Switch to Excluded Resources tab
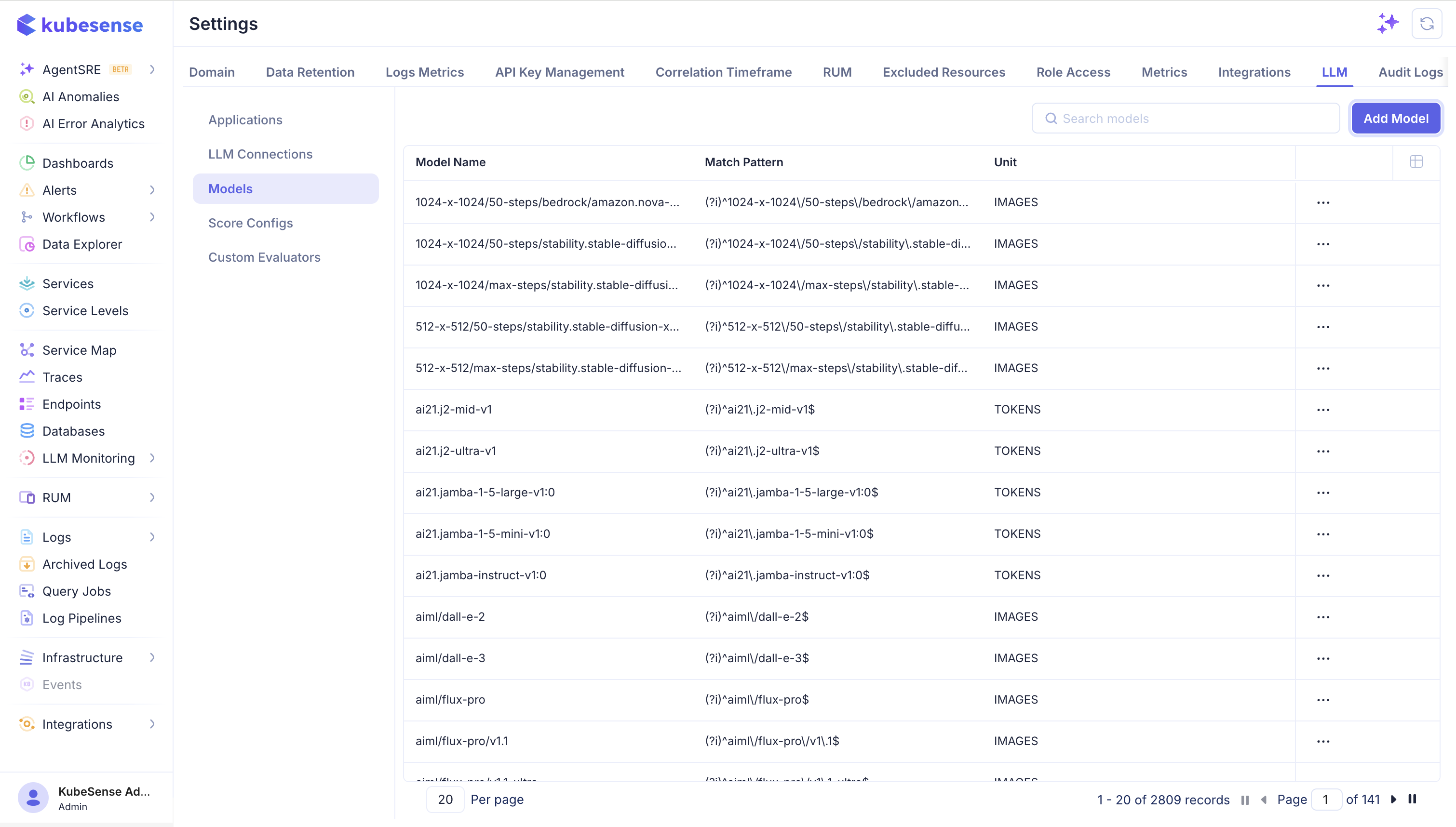The width and height of the screenshot is (1456, 827). point(944,72)
